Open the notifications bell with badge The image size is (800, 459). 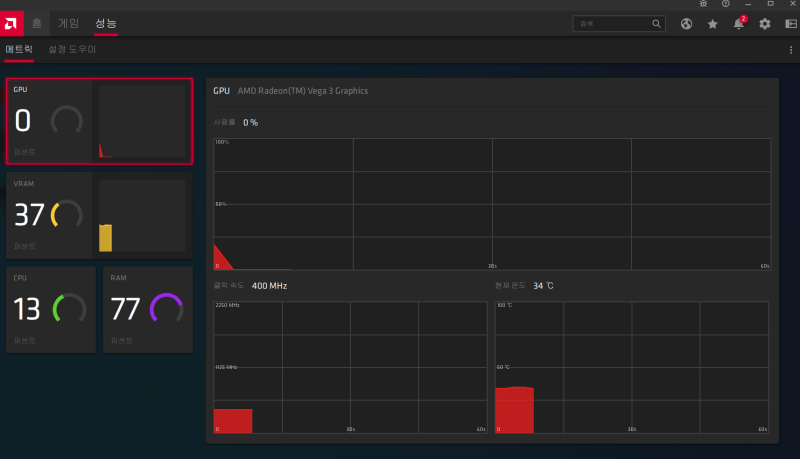point(739,23)
